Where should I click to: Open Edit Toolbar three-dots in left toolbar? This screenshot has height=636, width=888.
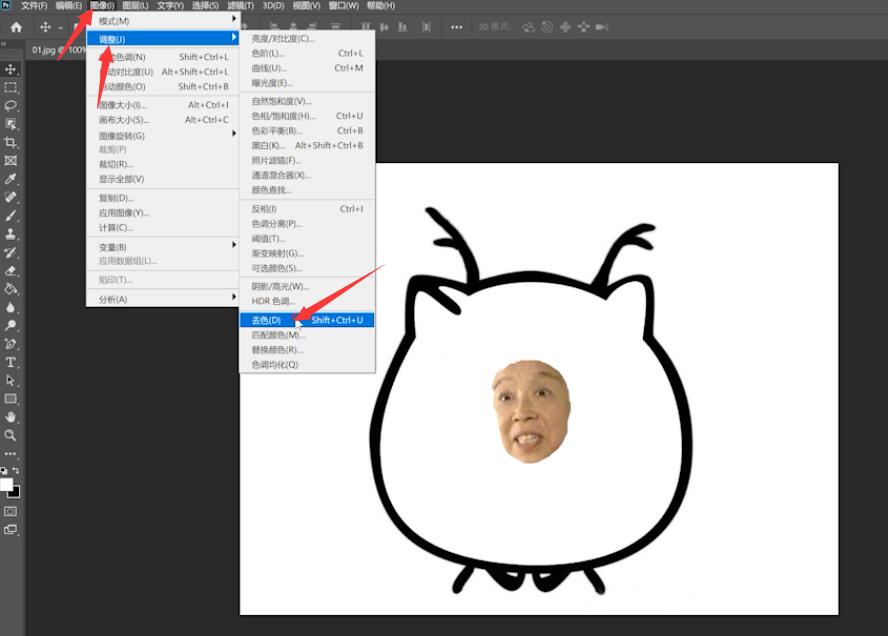point(10,454)
